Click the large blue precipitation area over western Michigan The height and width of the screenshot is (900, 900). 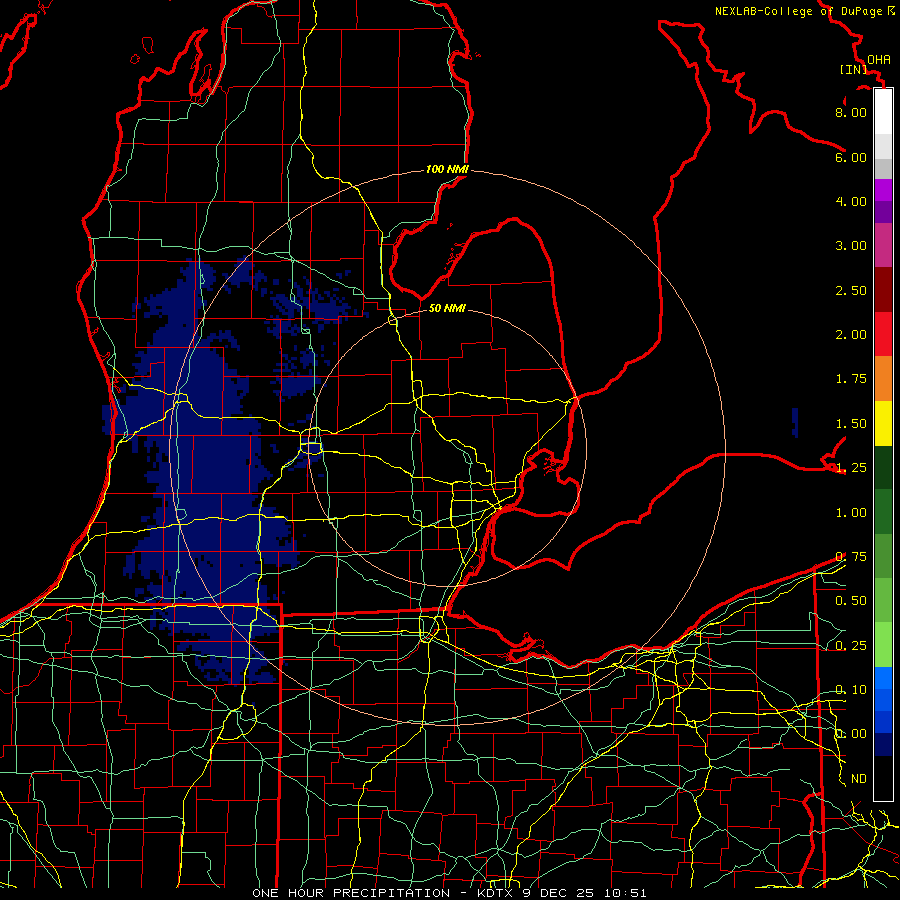(212, 471)
